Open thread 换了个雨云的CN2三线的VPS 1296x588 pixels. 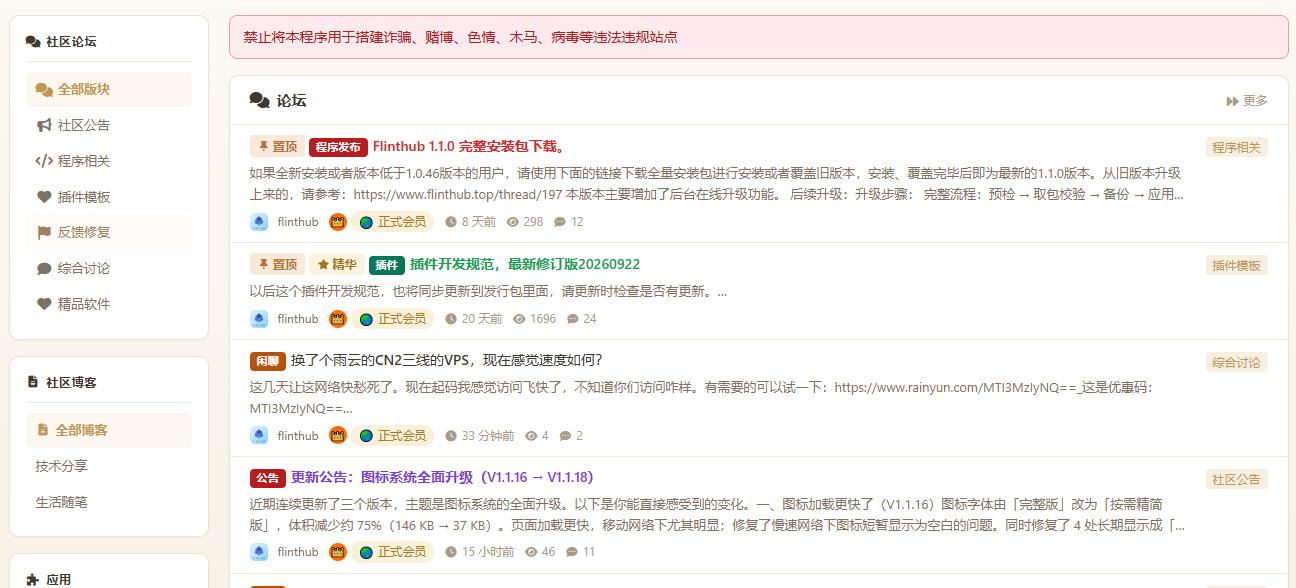click(446, 360)
